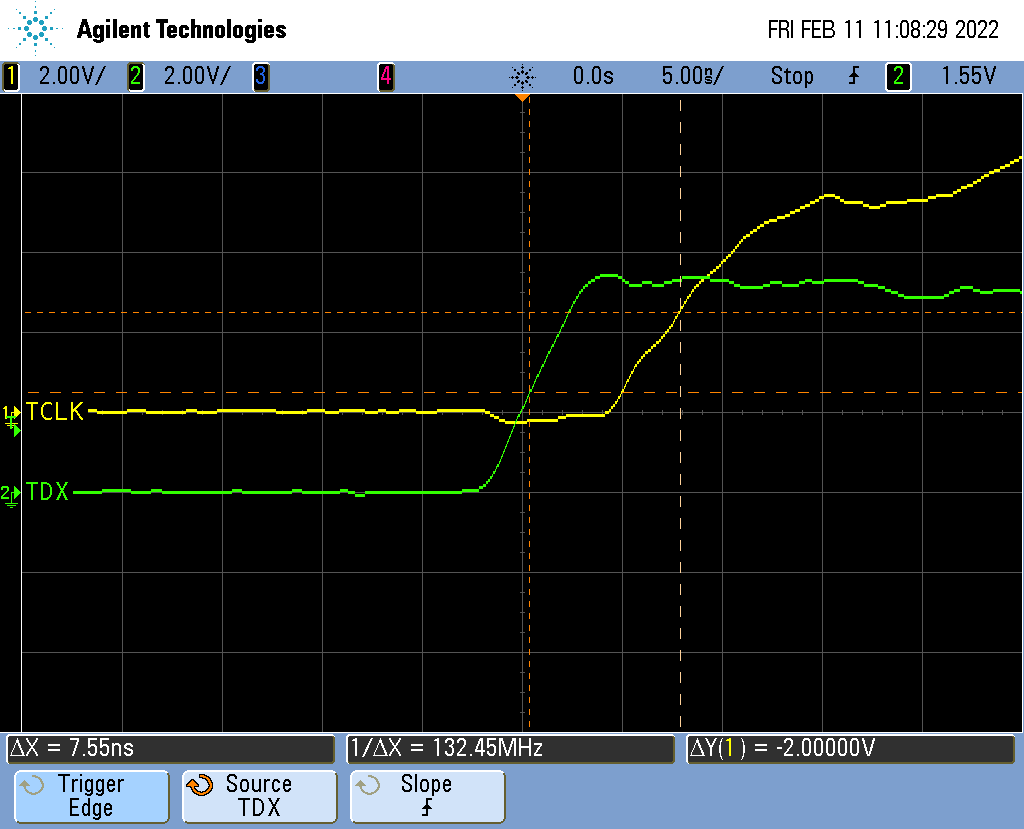Toggle the Stop run status
1024x829 pixels.
(x=791, y=76)
